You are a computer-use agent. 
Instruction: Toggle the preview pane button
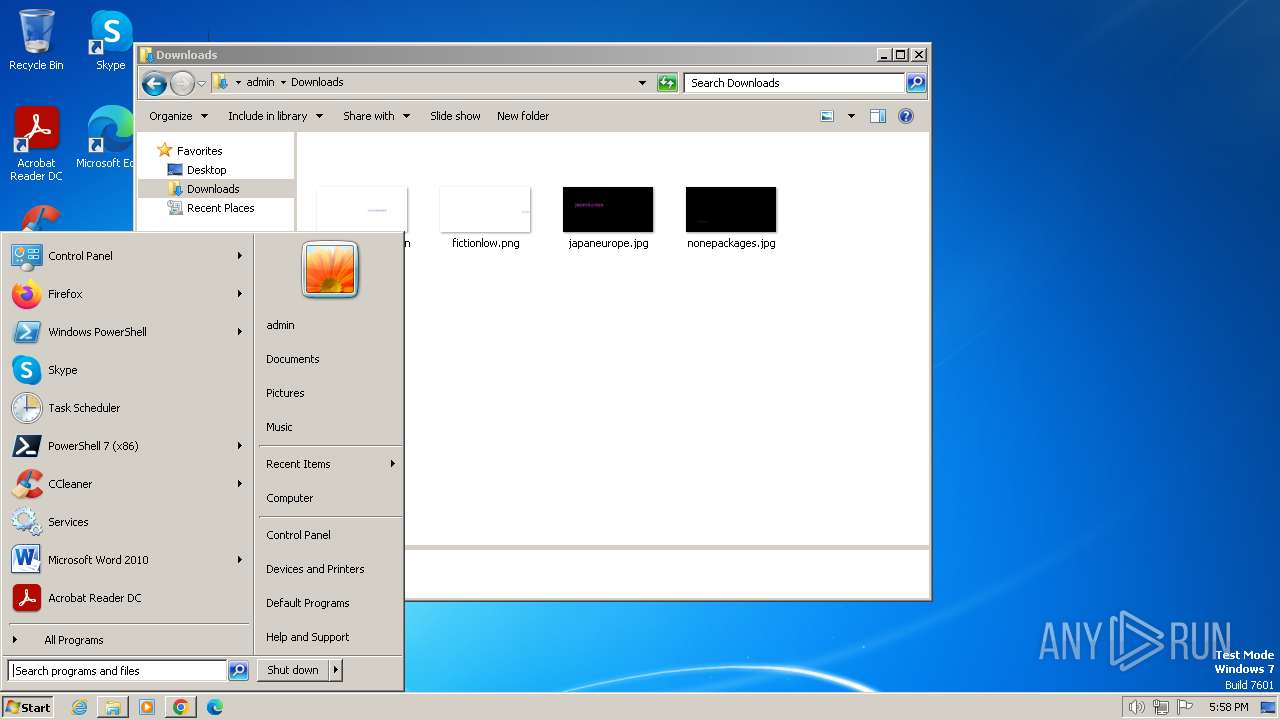(878, 116)
